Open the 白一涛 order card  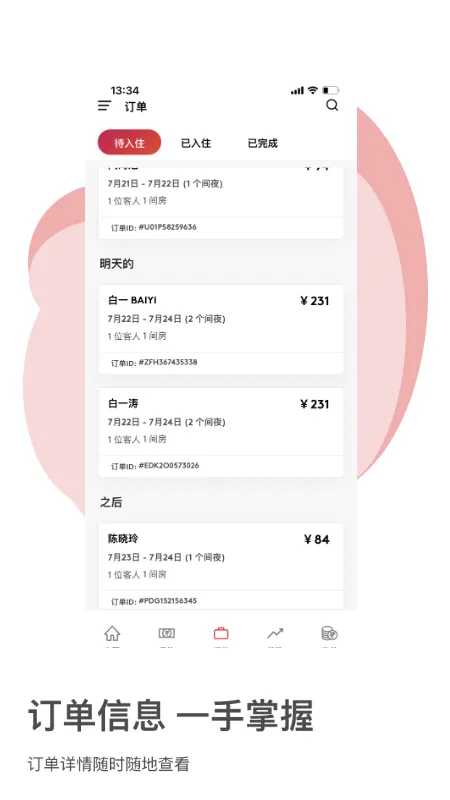pos(221,433)
